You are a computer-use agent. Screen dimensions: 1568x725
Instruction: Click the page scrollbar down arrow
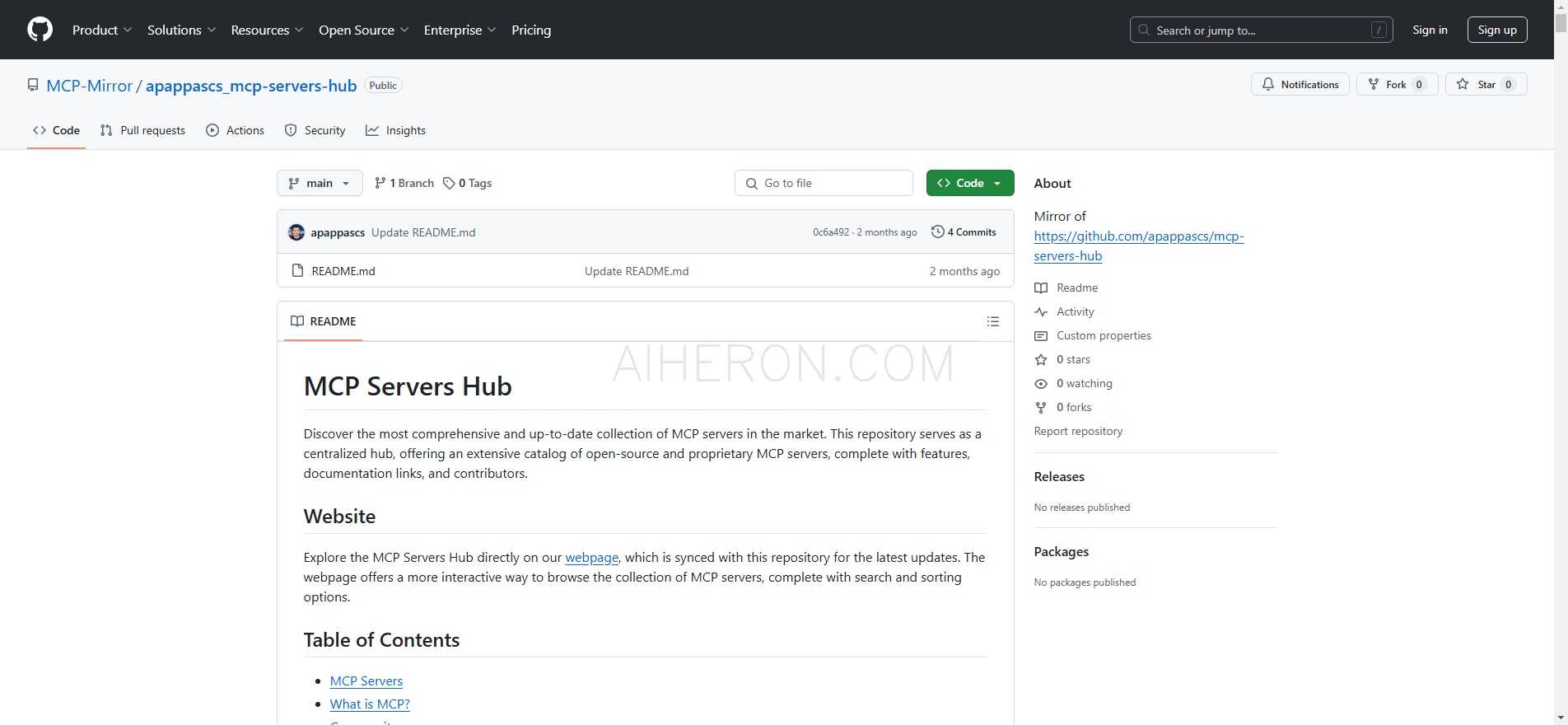point(1561,718)
